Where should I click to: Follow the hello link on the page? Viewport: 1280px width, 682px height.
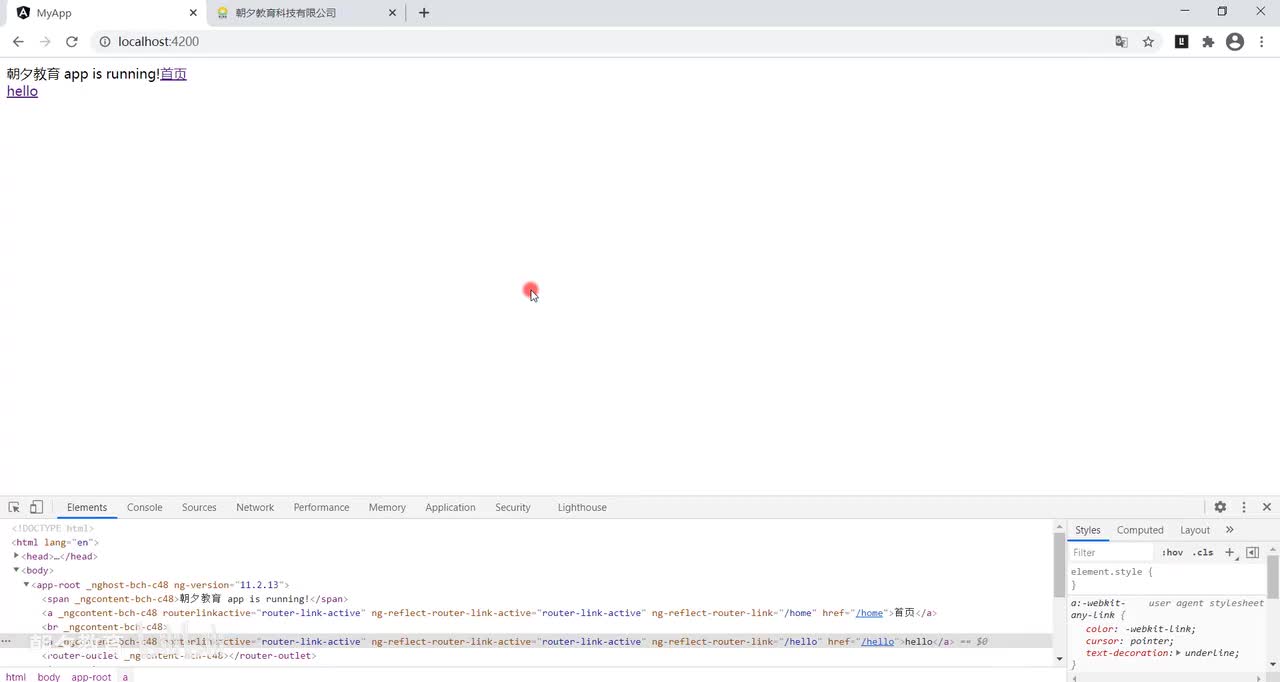point(22,91)
